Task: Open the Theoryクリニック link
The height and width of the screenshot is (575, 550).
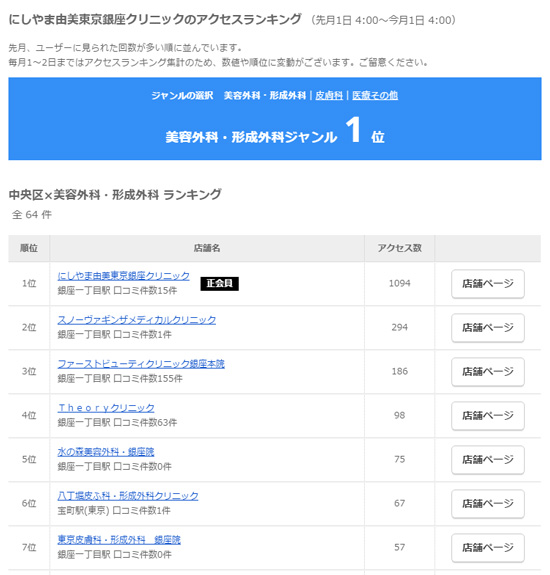Action: point(106,408)
